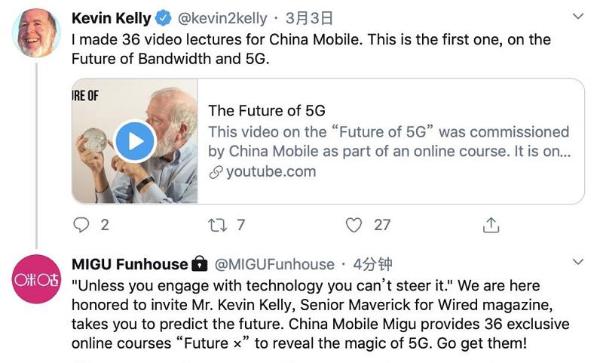The image size is (600, 363).
Task: Open the @kevin2kelly handle
Action: (x=222, y=18)
